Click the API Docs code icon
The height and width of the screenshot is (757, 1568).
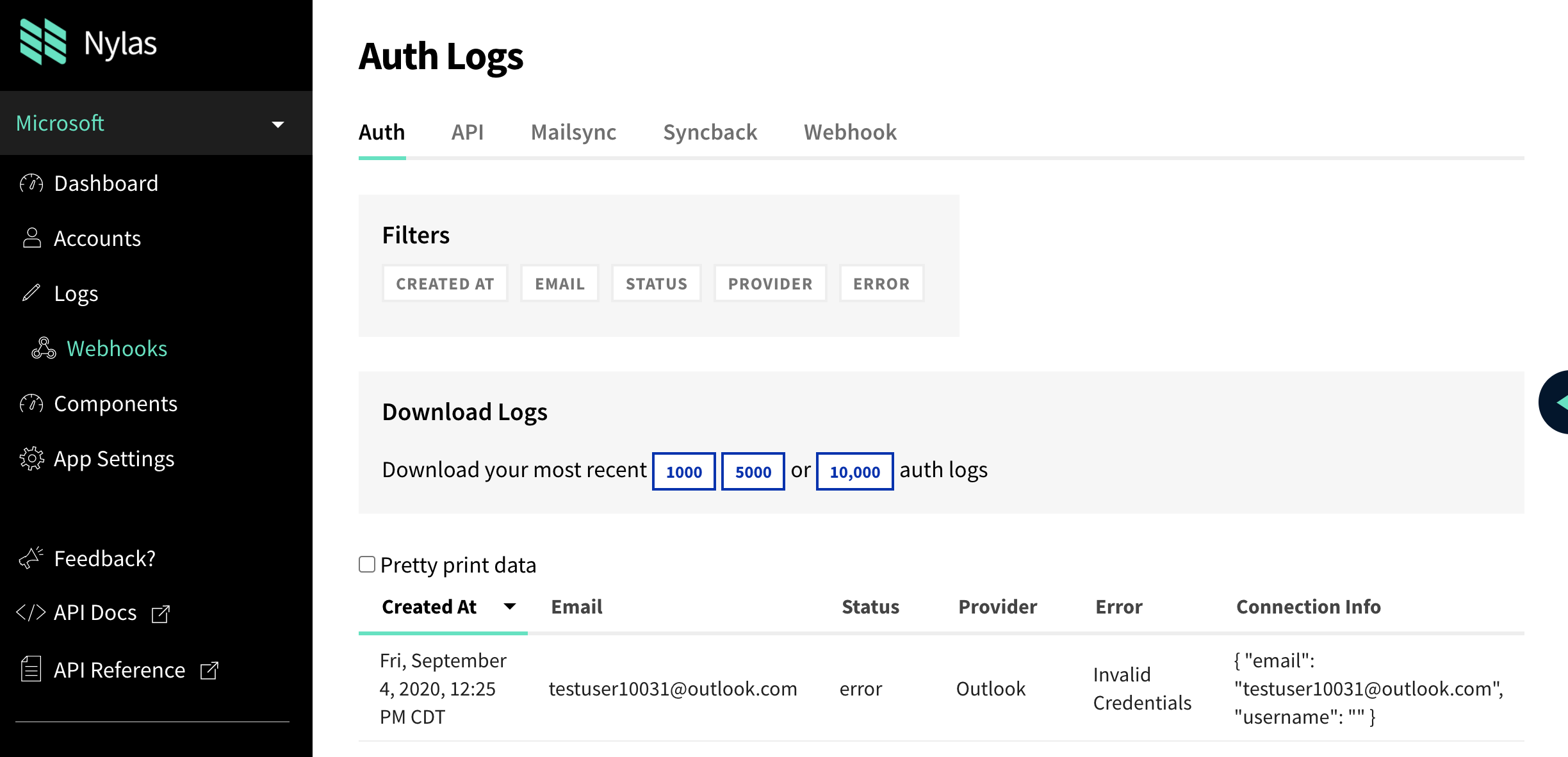point(31,613)
